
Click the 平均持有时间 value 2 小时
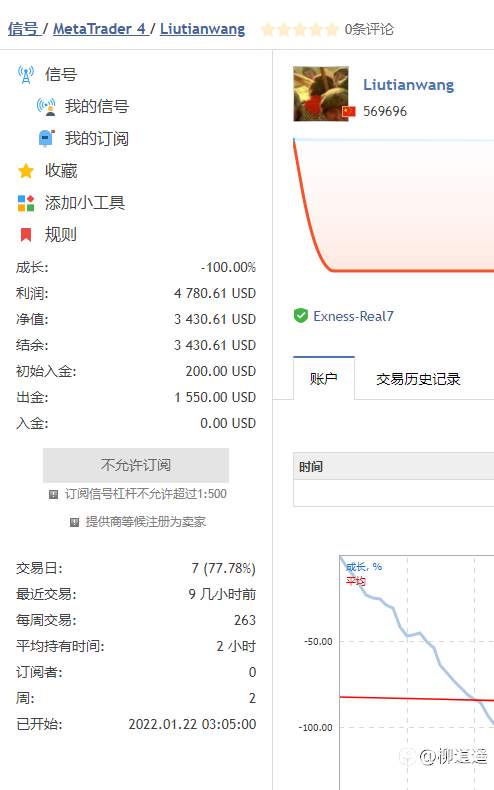click(x=236, y=646)
